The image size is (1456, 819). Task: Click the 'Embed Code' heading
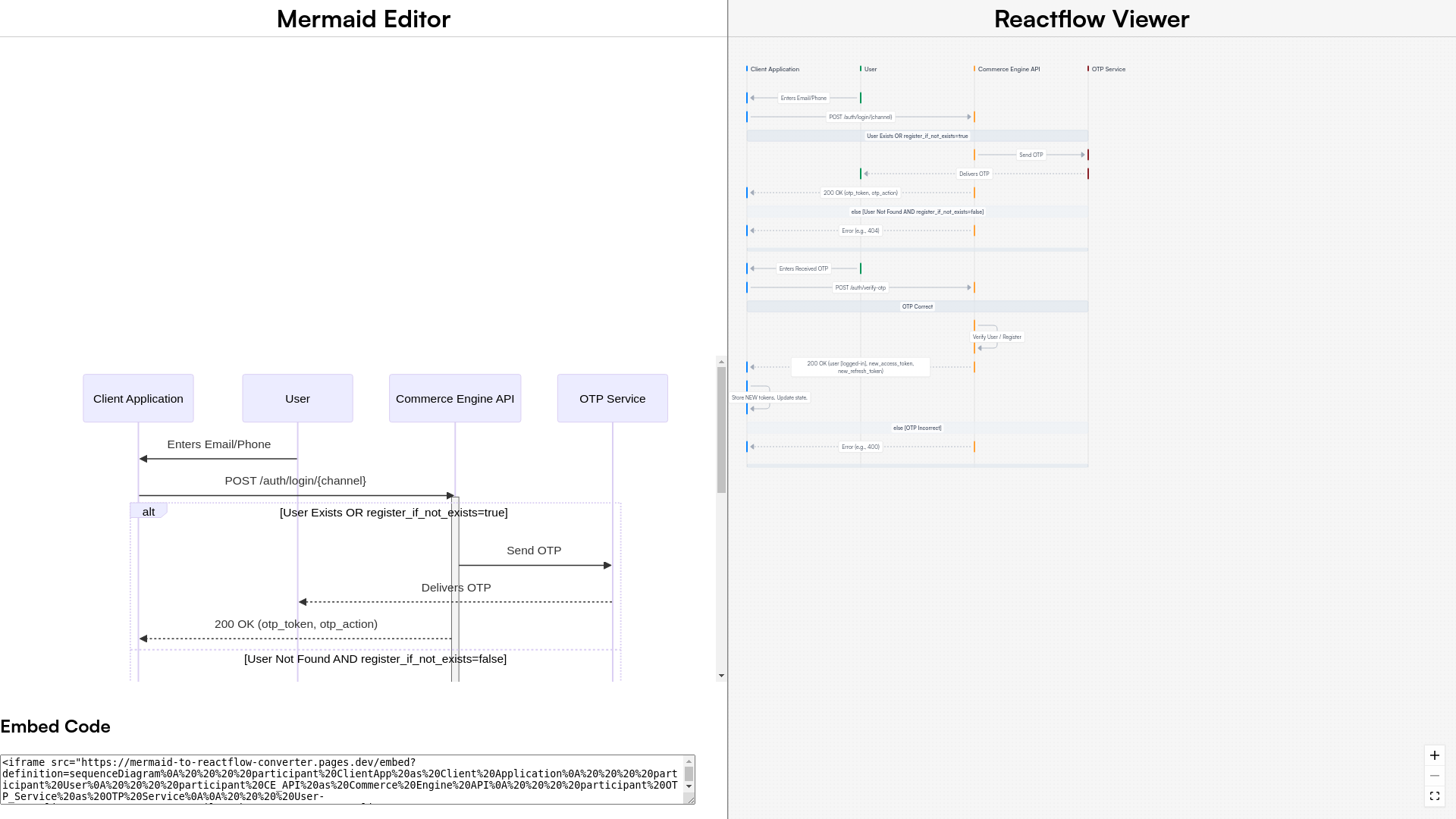tap(55, 726)
